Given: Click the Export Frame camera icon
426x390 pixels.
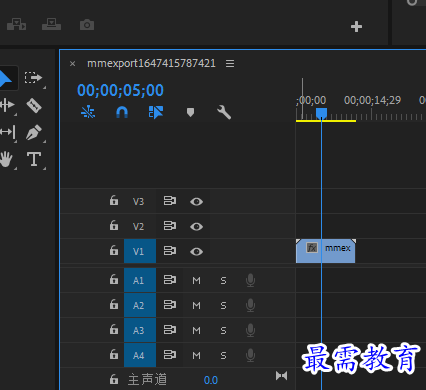Looking at the screenshot, I should point(87,25).
